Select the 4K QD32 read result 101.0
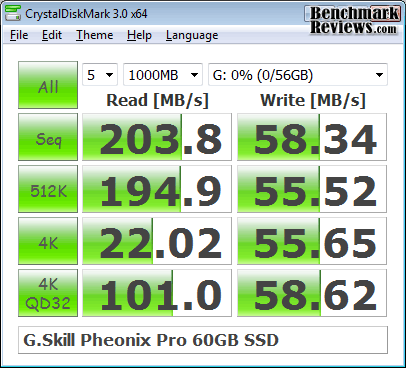Viewport: 406px width, 368px height. pos(157,293)
